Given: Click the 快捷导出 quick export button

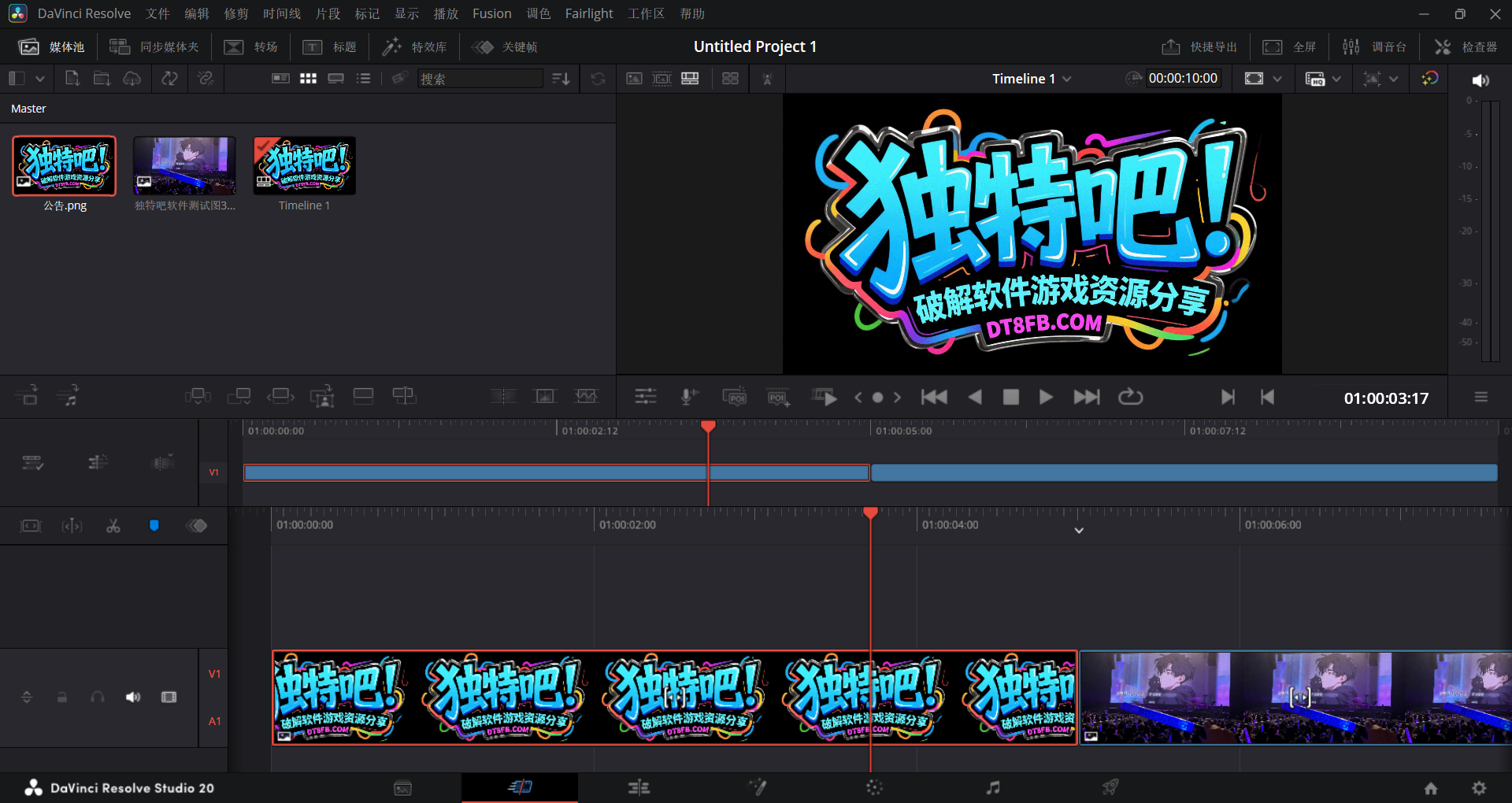Looking at the screenshot, I should [x=1199, y=46].
